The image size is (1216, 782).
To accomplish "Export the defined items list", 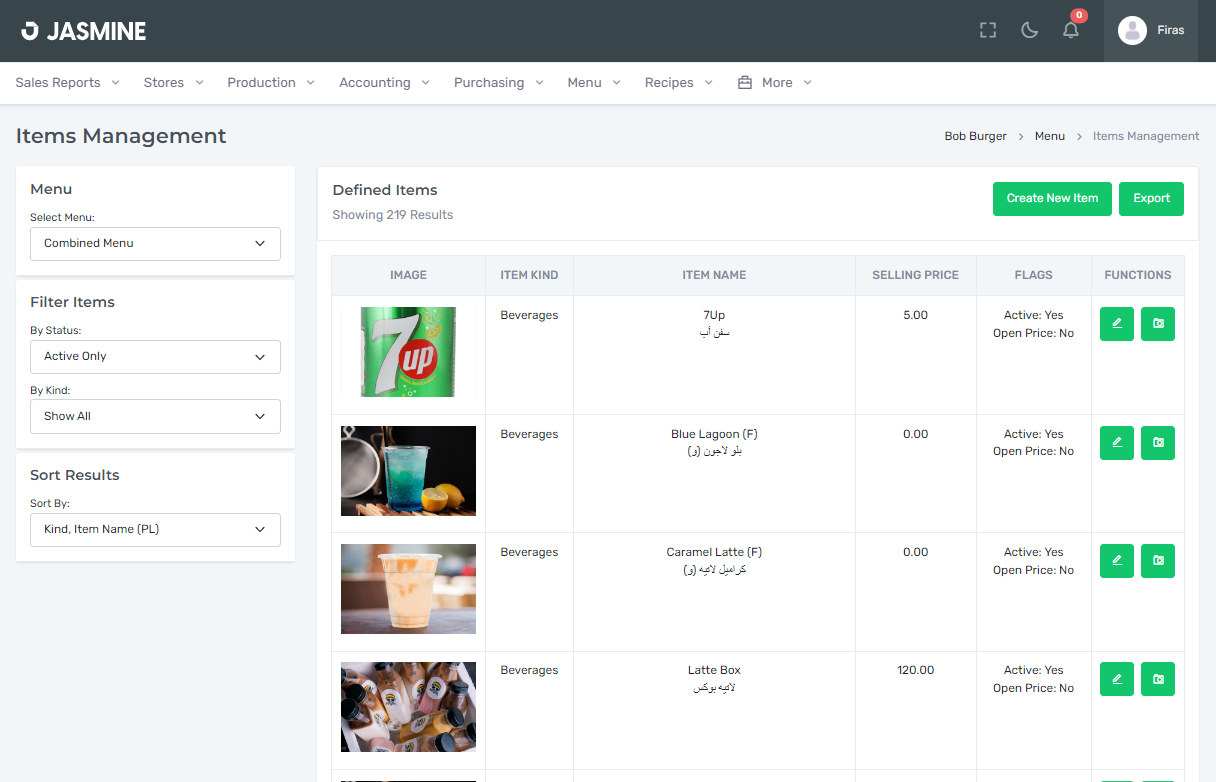I will point(1151,198).
